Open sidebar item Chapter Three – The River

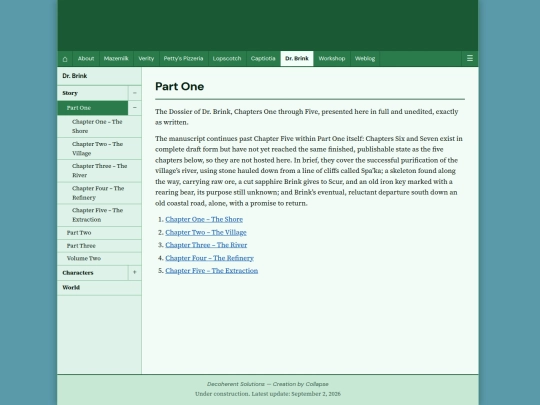[99, 170]
